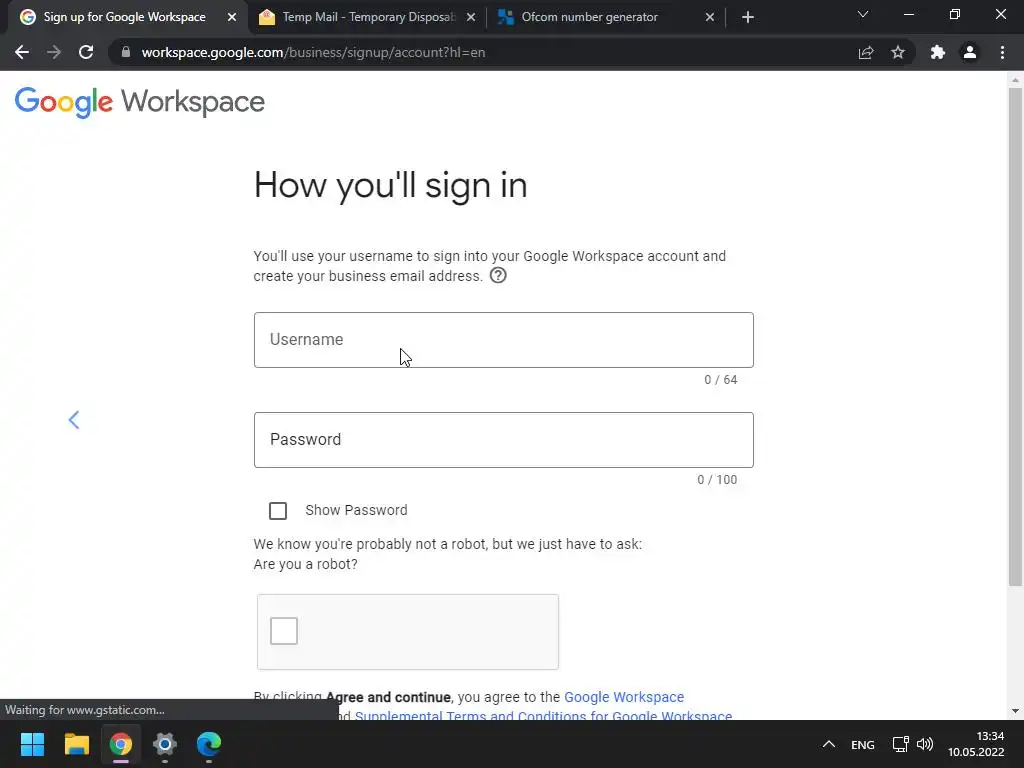1024x768 pixels.
Task: Click the scrollbar up arrow
Action: 1015,80
